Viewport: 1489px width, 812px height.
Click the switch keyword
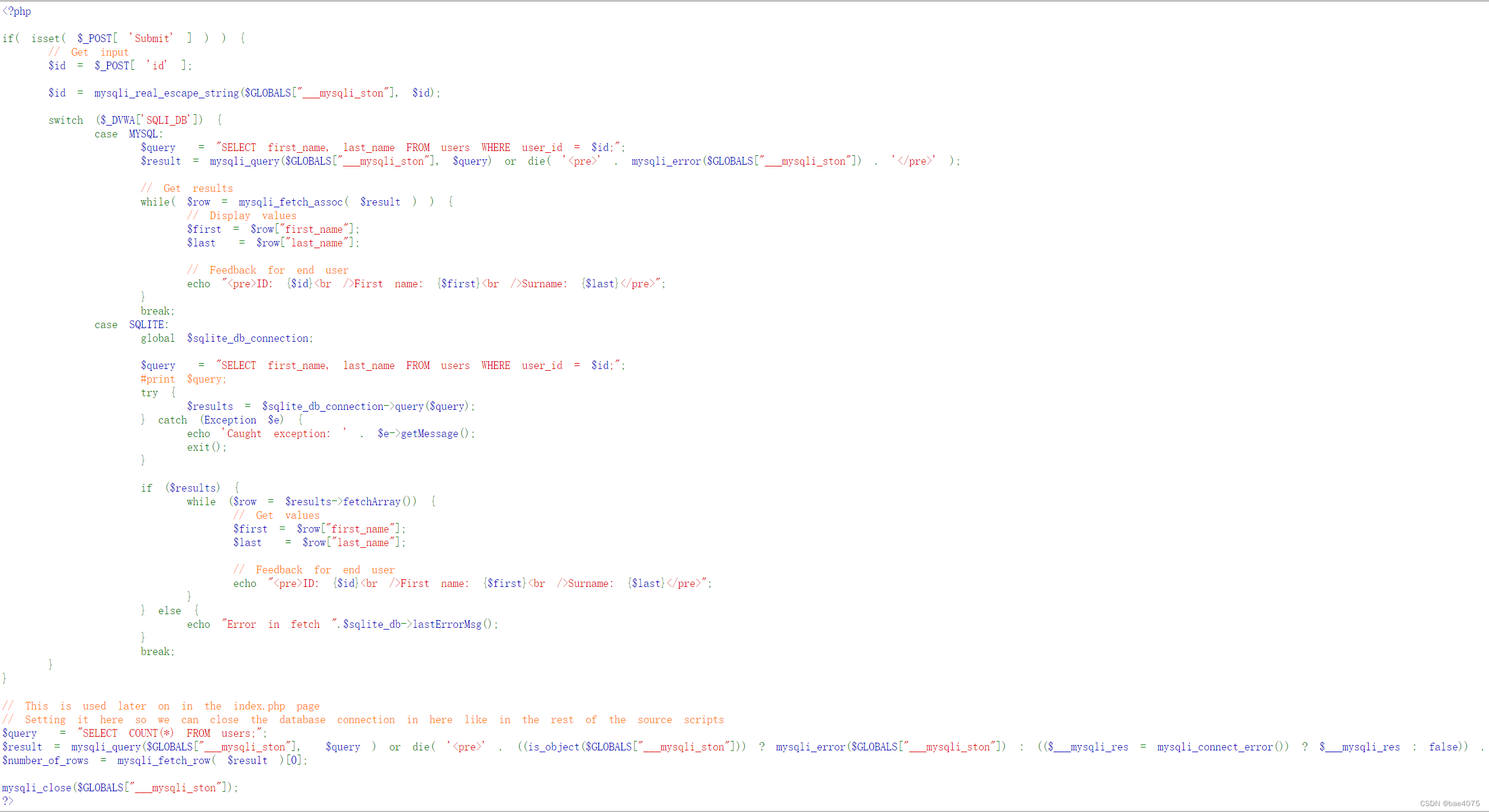(66, 120)
